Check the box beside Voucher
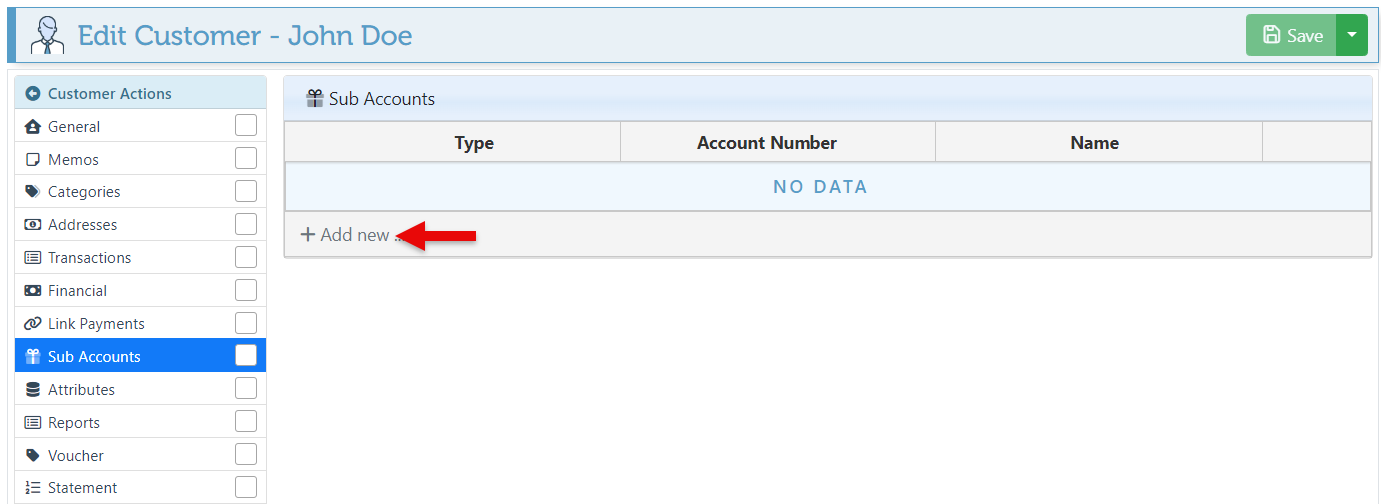 246,455
